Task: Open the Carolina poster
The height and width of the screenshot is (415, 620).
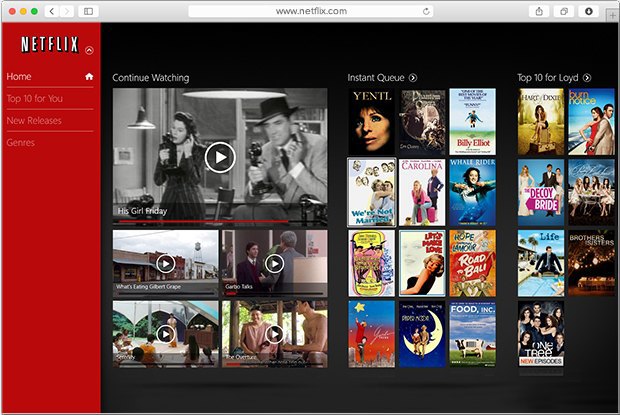Action: coord(422,192)
